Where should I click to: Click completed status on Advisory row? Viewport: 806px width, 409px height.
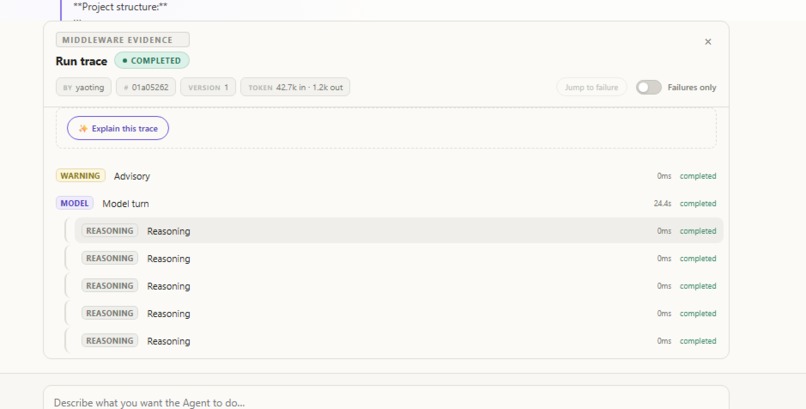tap(698, 176)
